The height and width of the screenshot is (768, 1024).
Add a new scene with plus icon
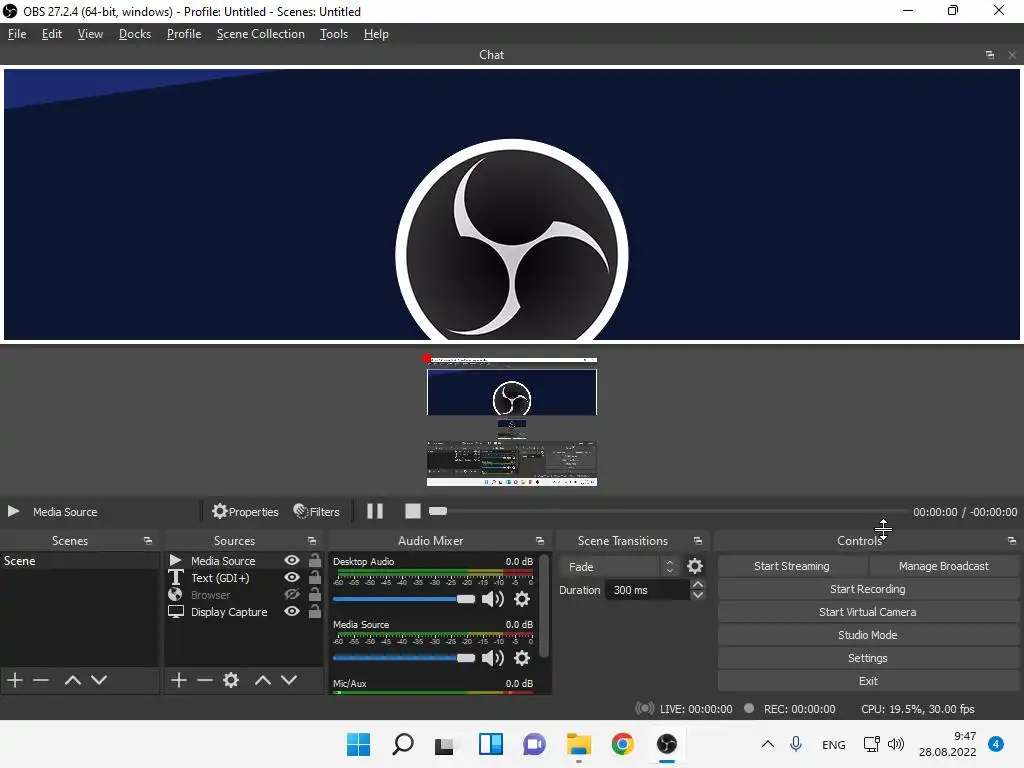pos(15,680)
